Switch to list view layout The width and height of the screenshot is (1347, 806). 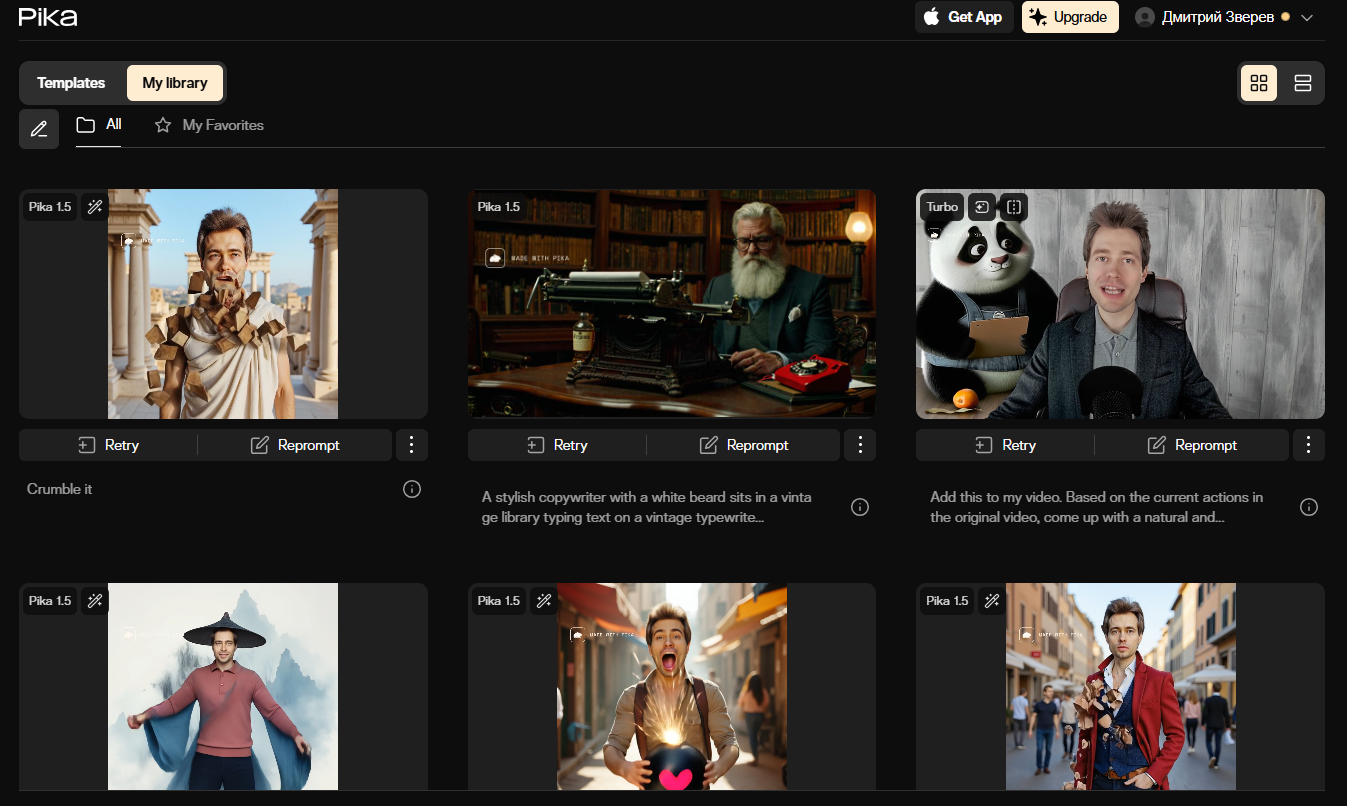tap(1302, 83)
